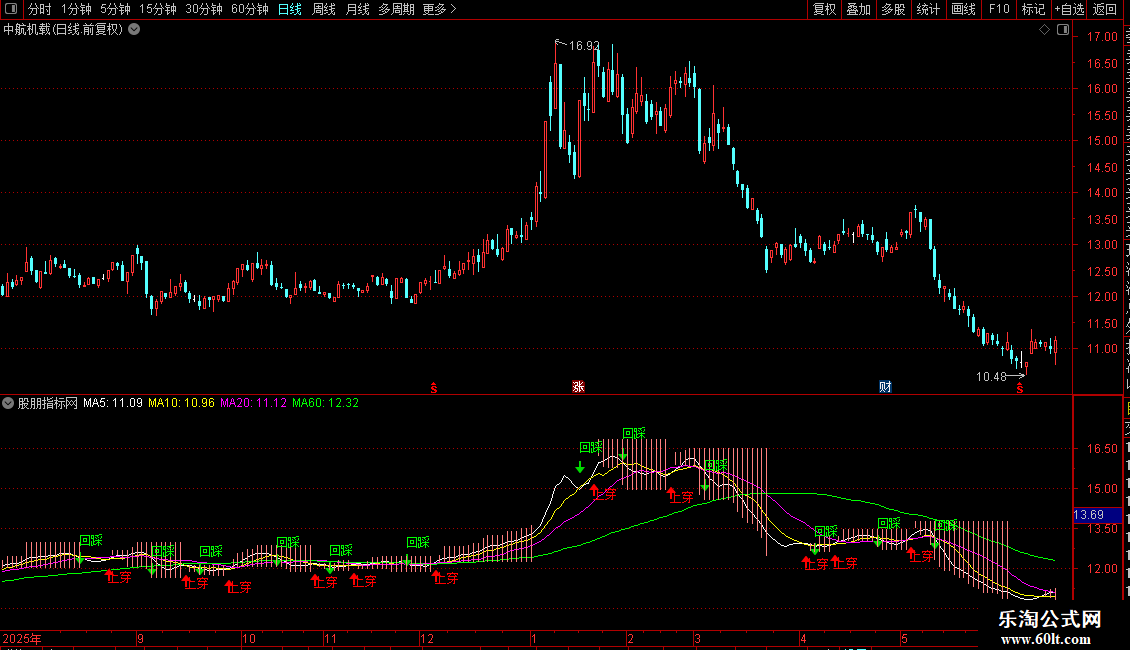The width and height of the screenshot is (1130, 650).
Task: Click month 10 on the time axis
Action: (x=249, y=638)
